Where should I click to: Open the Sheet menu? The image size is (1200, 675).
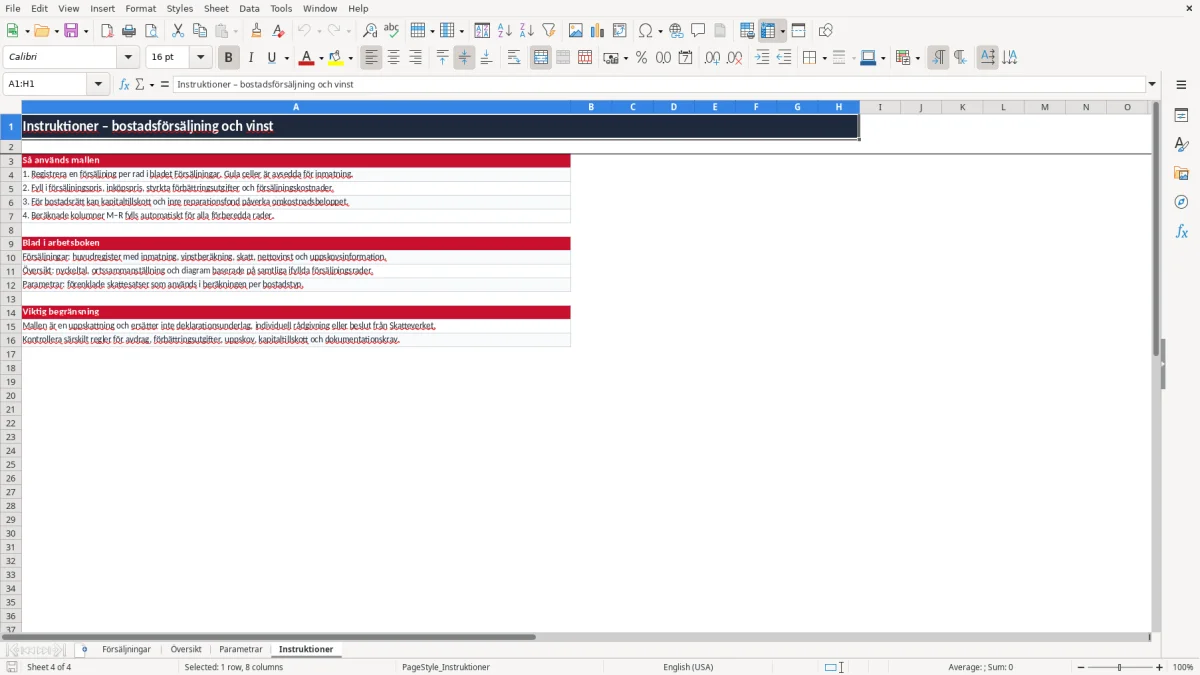pos(216,8)
